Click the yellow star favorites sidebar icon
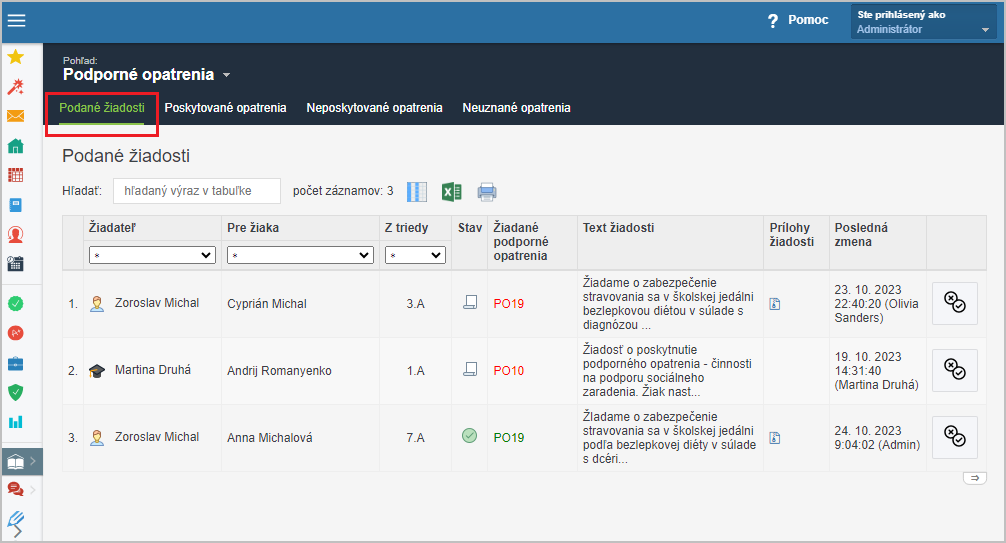This screenshot has height=543, width=1006. 15,56
